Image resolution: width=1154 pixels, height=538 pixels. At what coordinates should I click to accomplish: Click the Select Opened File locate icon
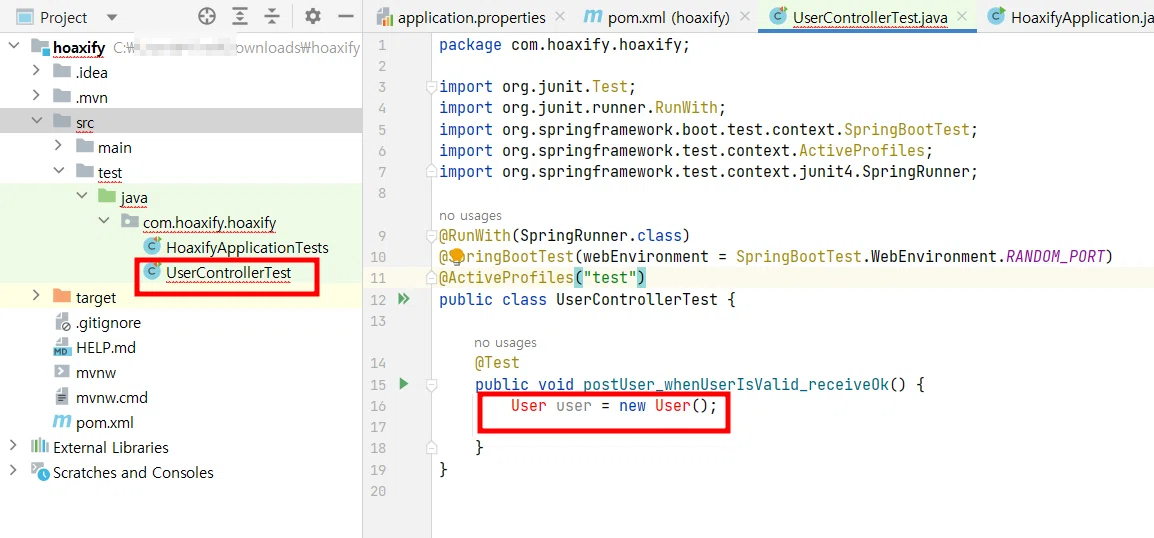point(207,16)
